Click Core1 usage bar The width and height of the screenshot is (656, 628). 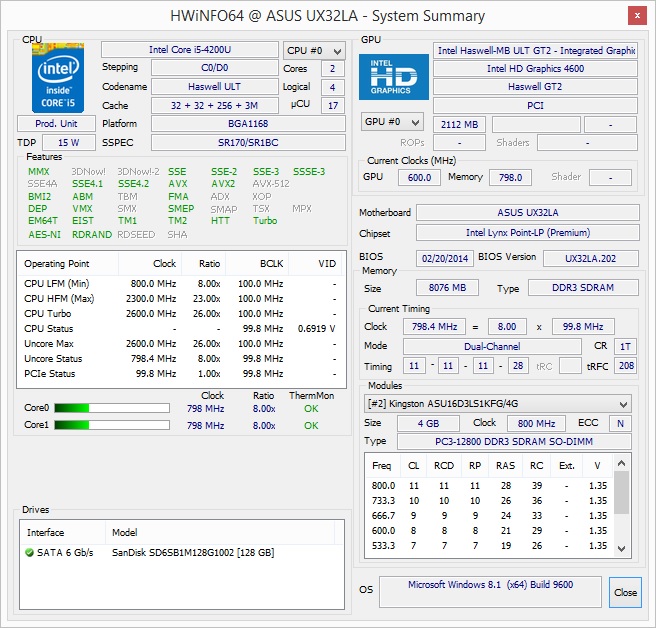point(112,425)
